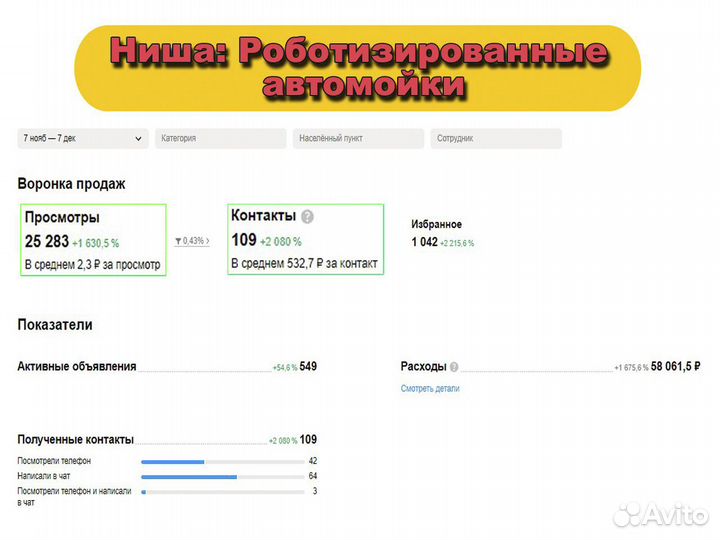Screen dimensions: 720x540
Task: Click the help icon next to Расходы
Action: (x=454, y=367)
